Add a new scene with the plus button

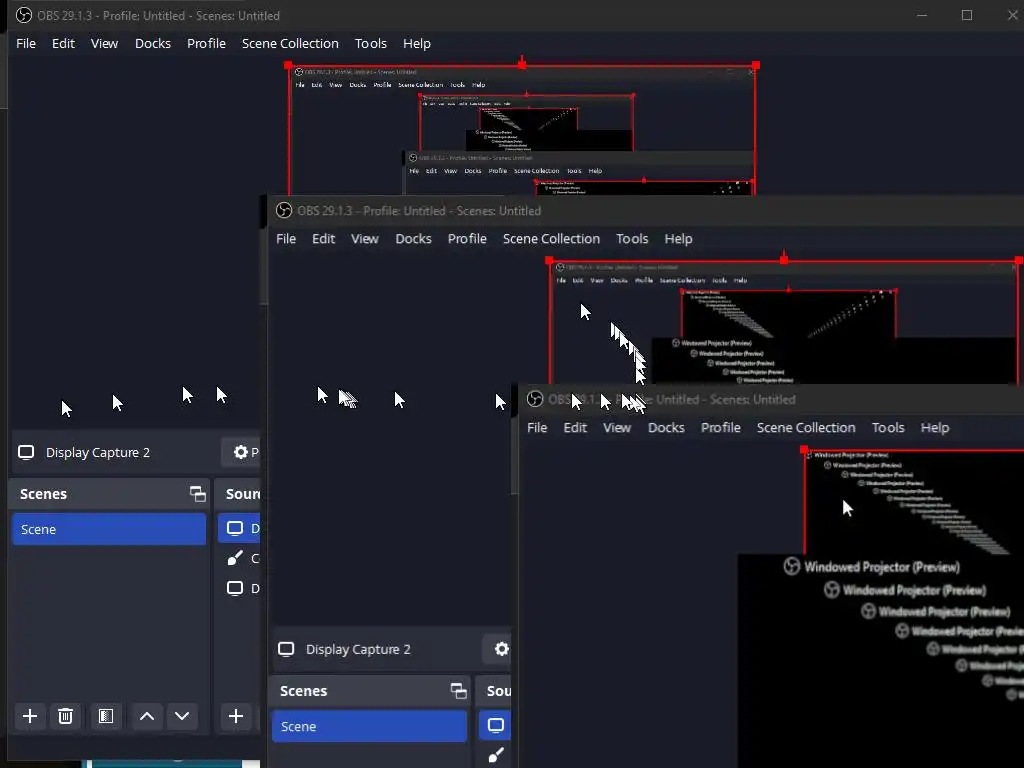30,716
